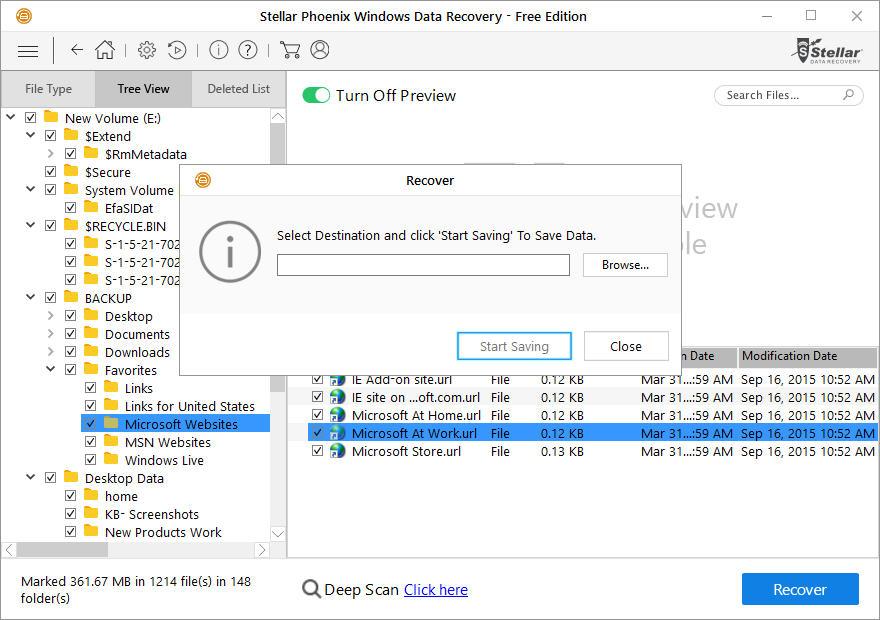Click the Microsoft Store.url file icon
This screenshot has width=880, height=620.
337,451
